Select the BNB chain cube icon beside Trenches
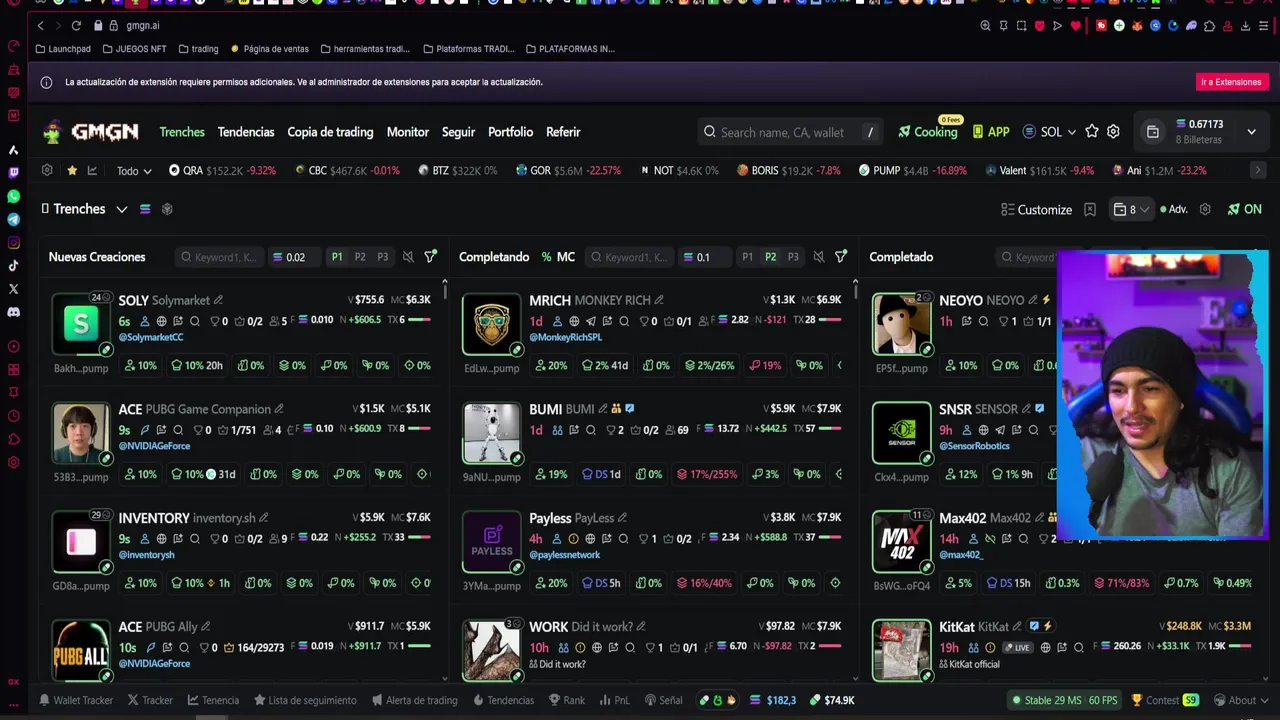The height and width of the screenshot is (720, 1280). coord(167,209)
